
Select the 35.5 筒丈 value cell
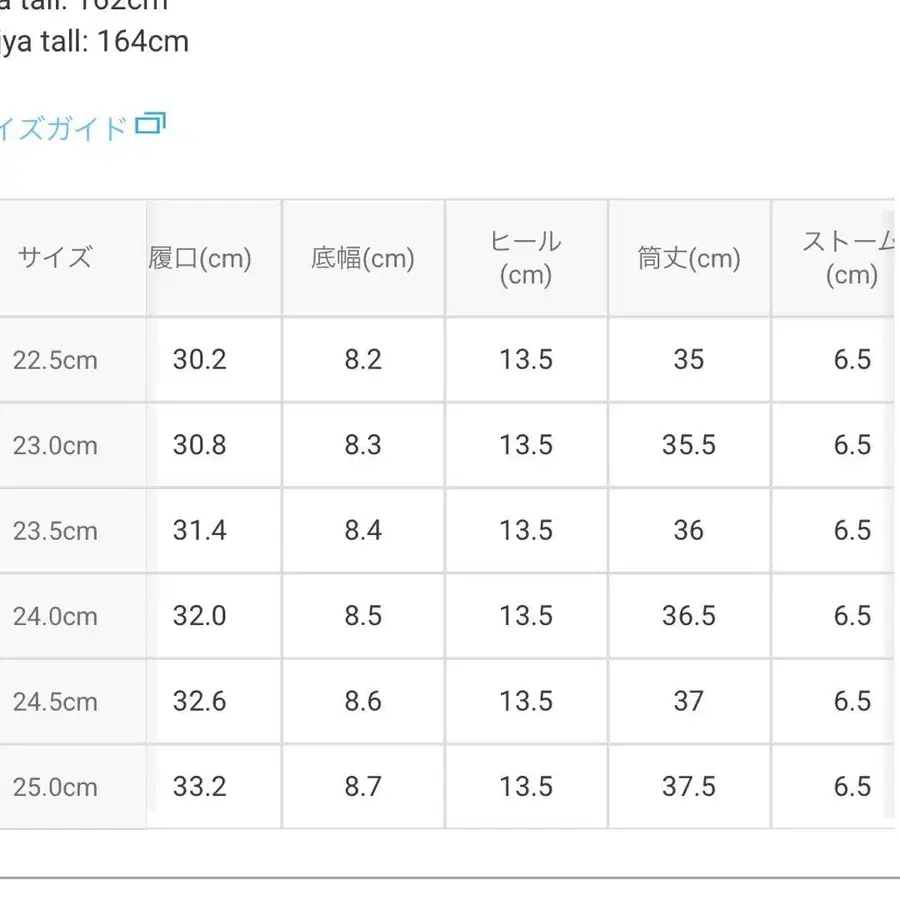(689, 445)
